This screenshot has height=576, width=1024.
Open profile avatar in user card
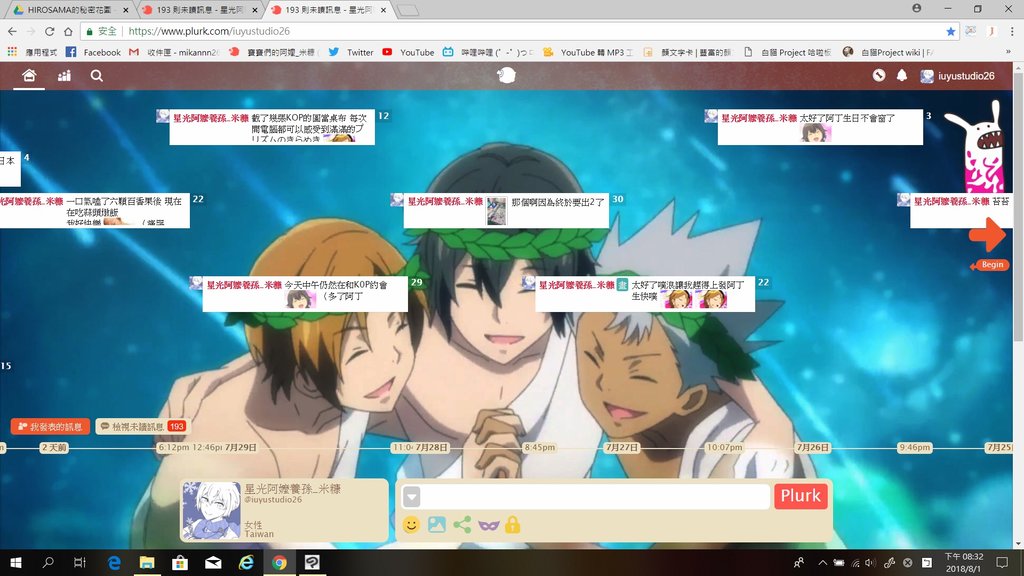coord(211,511)
